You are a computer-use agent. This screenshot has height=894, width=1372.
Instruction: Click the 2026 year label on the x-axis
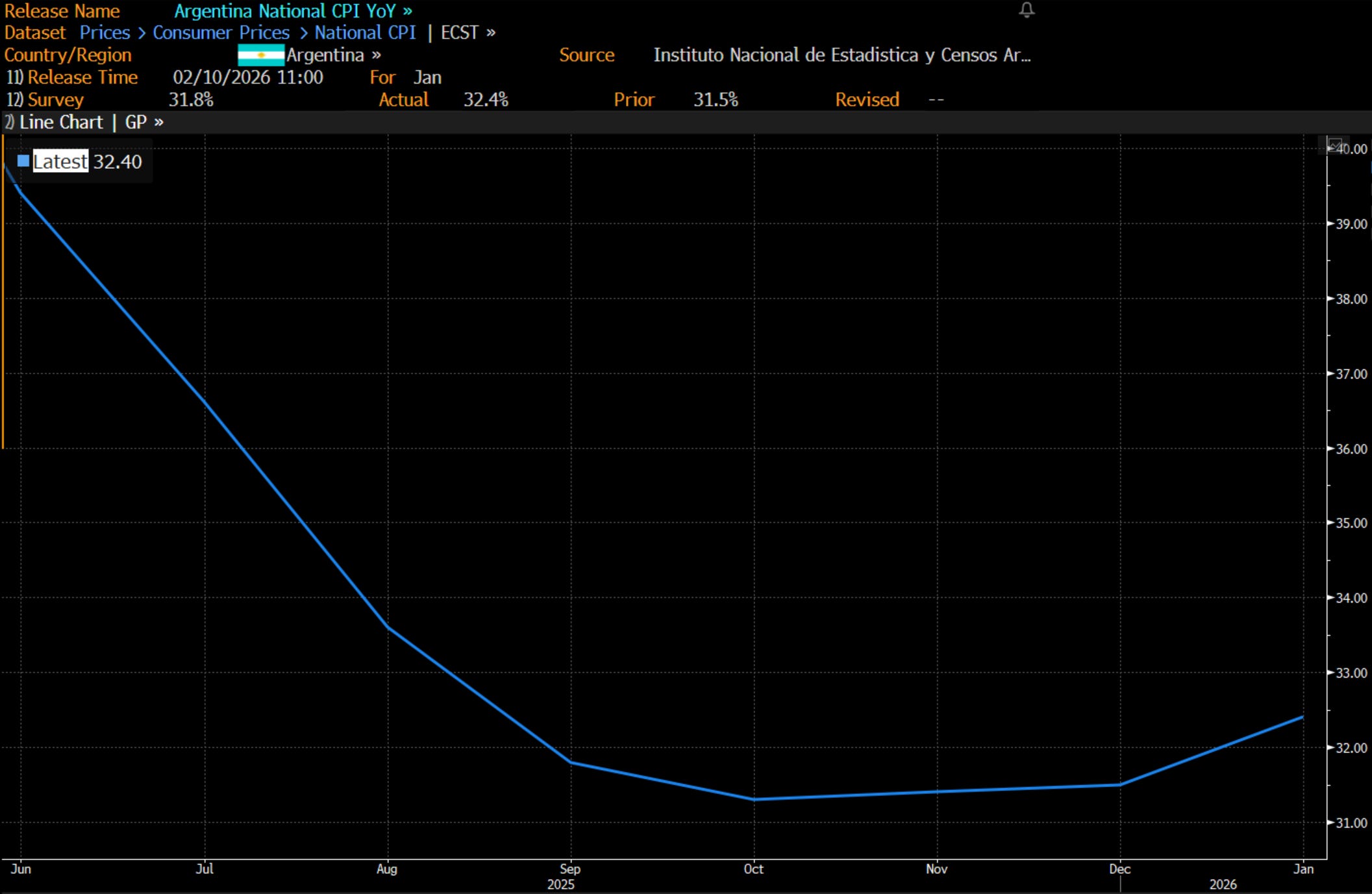pyautogui.click(x=1223, y=884)
